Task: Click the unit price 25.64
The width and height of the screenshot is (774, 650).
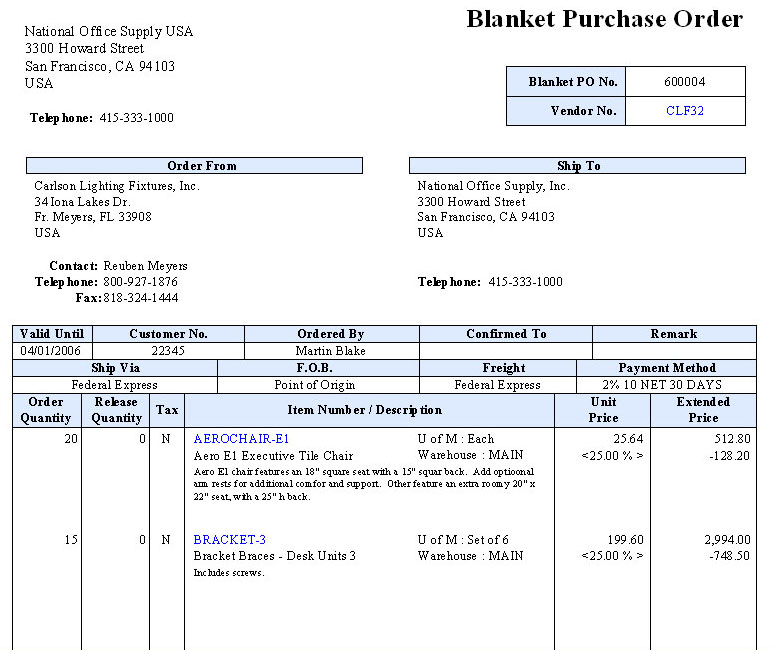Action: click(x=629, y=439)
